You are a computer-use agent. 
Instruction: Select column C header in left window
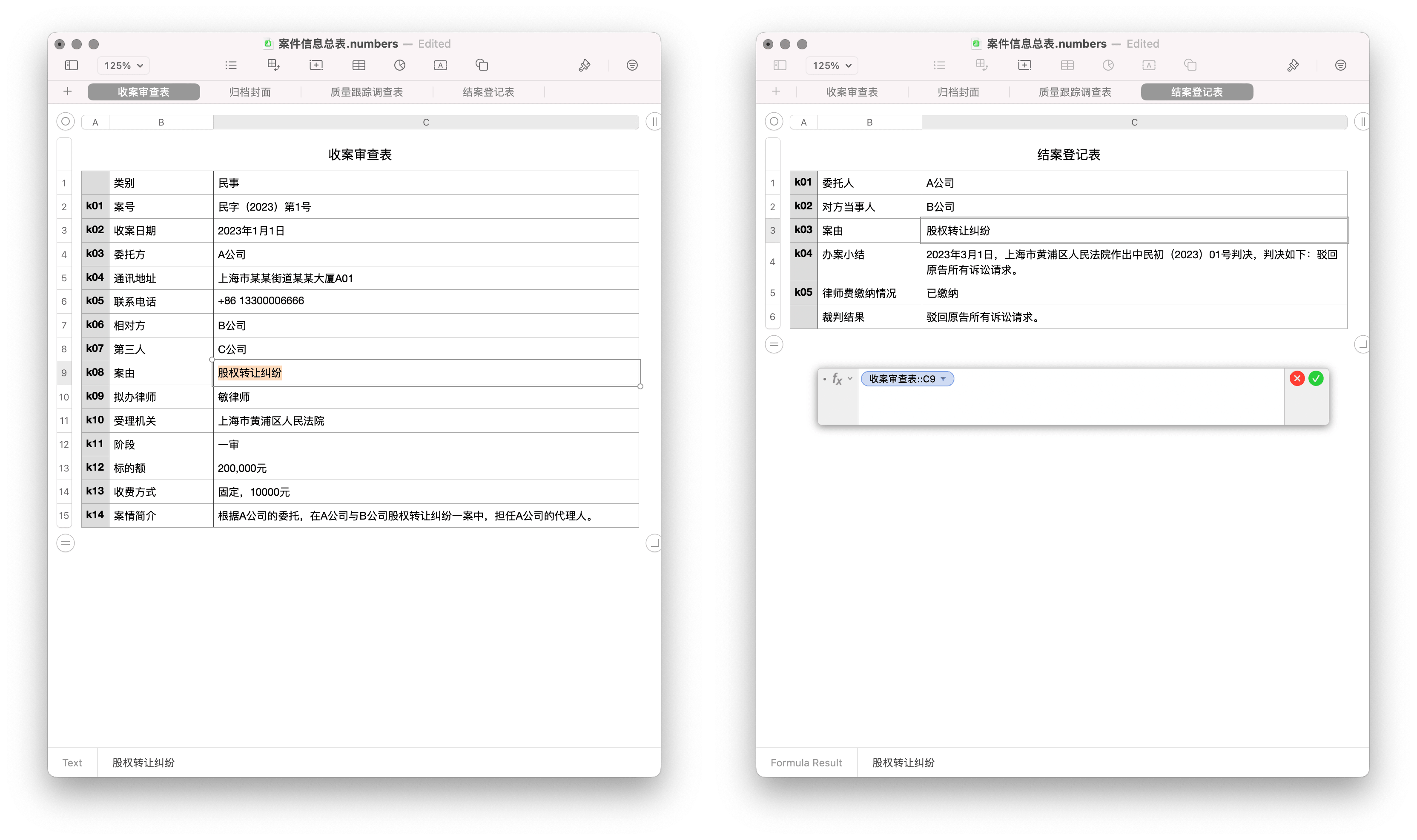(x=426, y=122)
